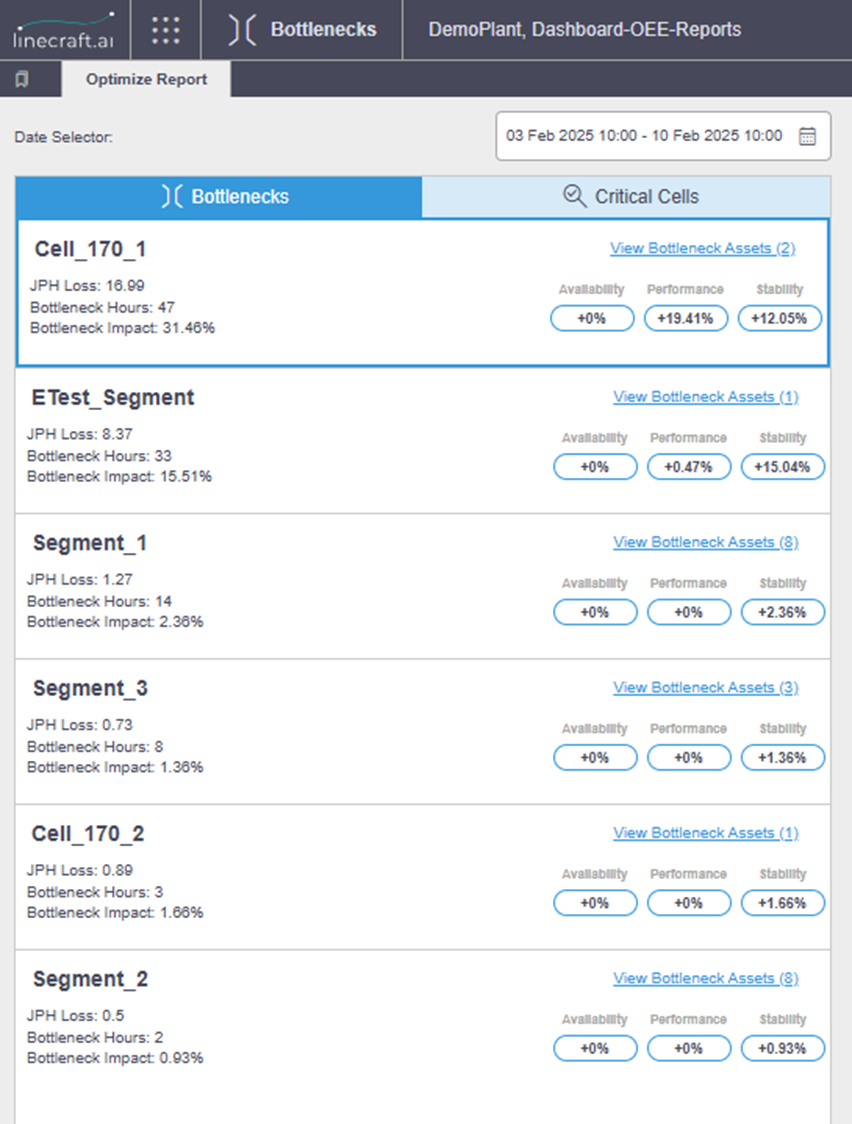The height and width of the screenshot is (1124, 852).
Task: Switch to the Critical Cells tab
Action: click(626, 196)
